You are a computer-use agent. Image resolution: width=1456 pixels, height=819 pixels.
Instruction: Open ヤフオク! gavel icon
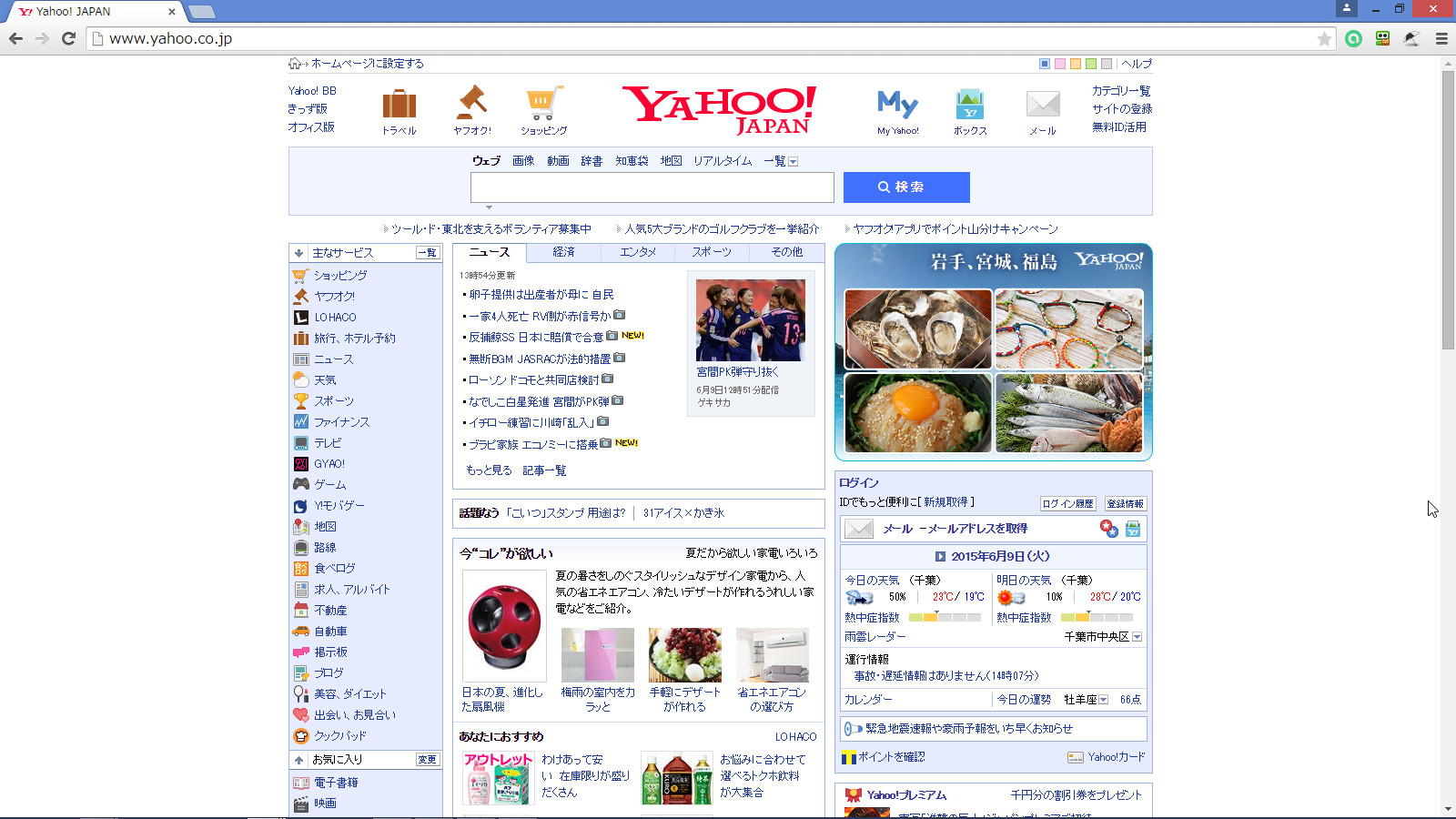[x=471, y=103]
